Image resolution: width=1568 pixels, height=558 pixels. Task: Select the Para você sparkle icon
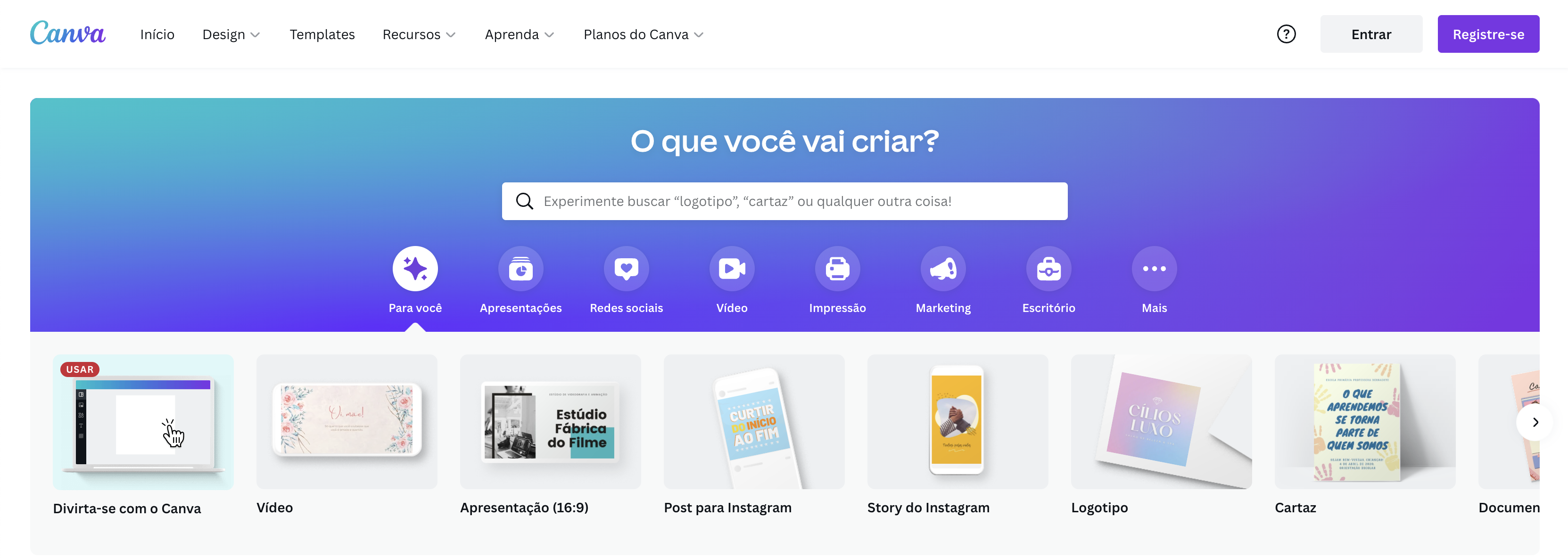tap(415, 268)
